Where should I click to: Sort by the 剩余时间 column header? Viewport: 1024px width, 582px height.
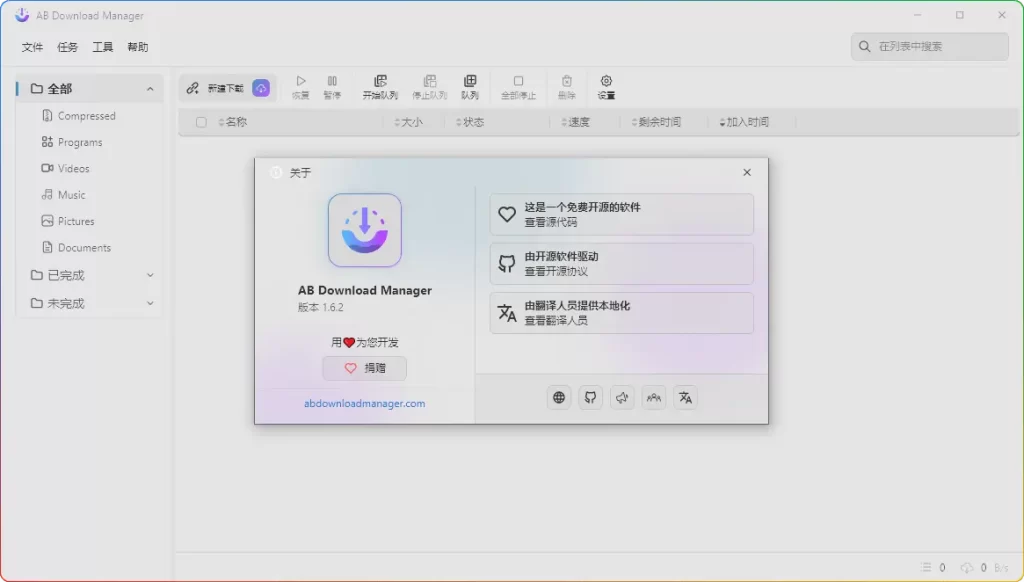pos(656,122)
